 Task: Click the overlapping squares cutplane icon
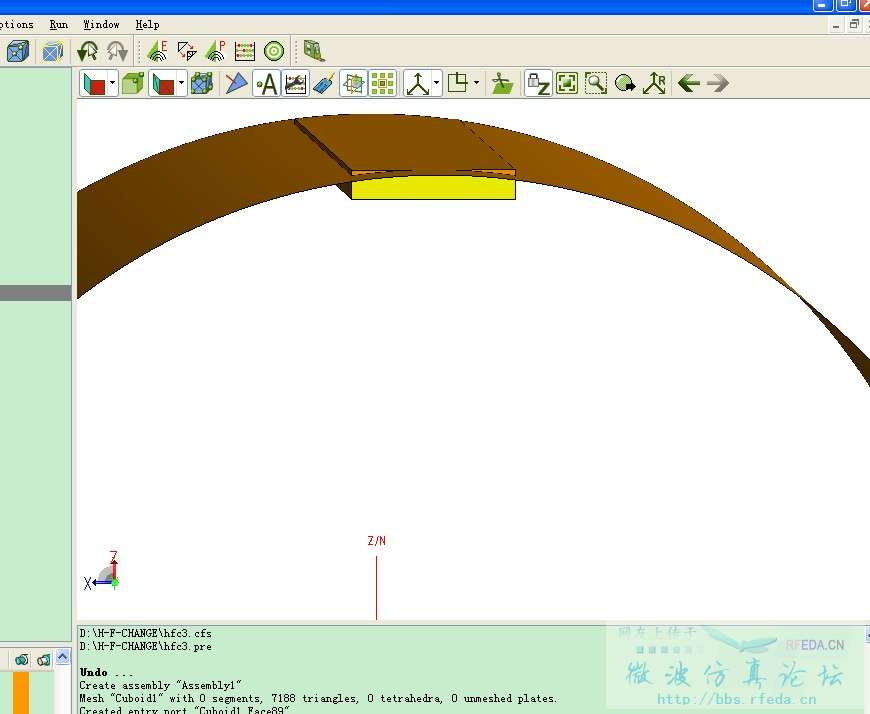point(458,84)
